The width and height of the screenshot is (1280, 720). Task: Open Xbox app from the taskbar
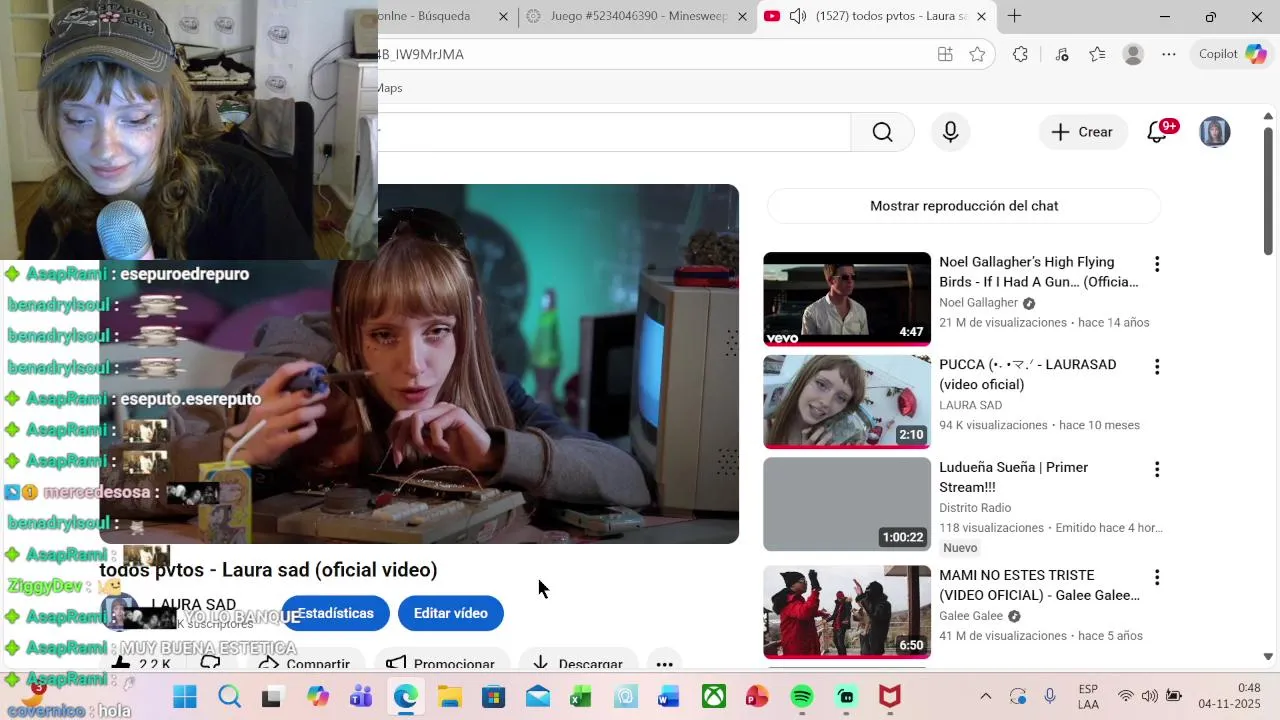click(x=713, y=696)
